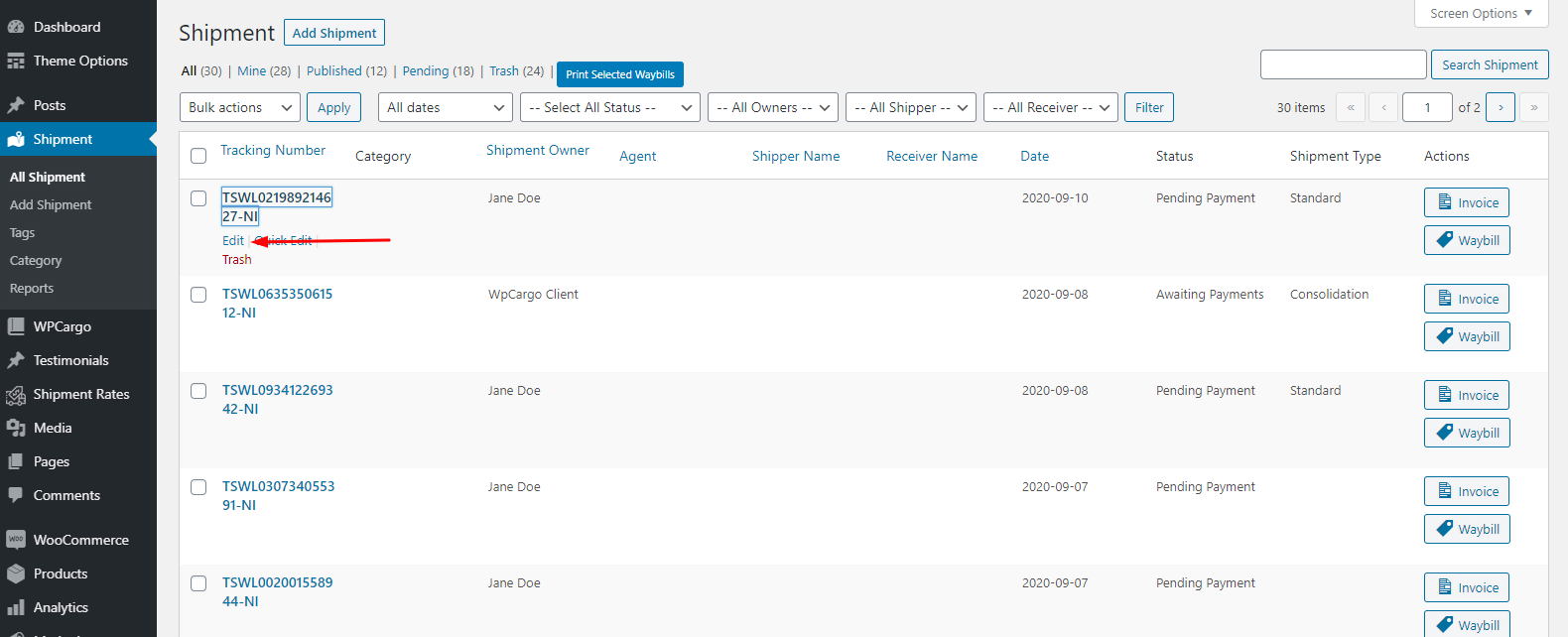
Task: Click the Shipment Rates icon
Action: click(16, 395)
